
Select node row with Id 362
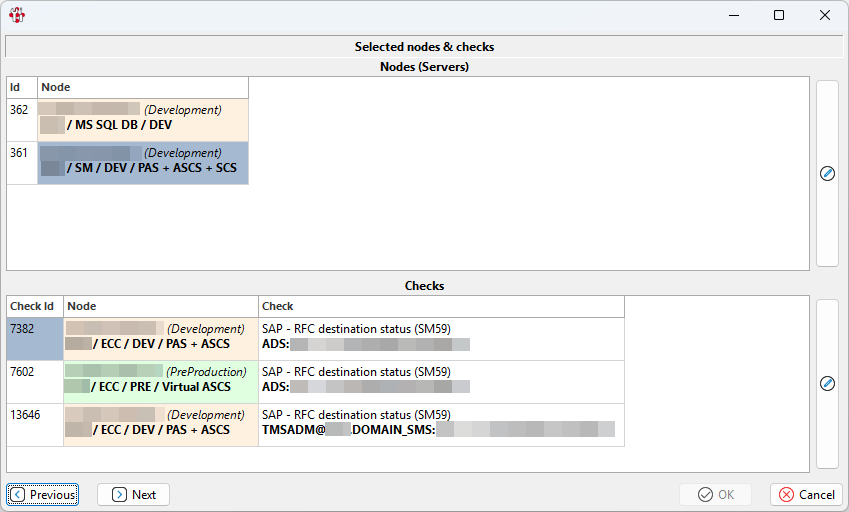click(21, 119)
